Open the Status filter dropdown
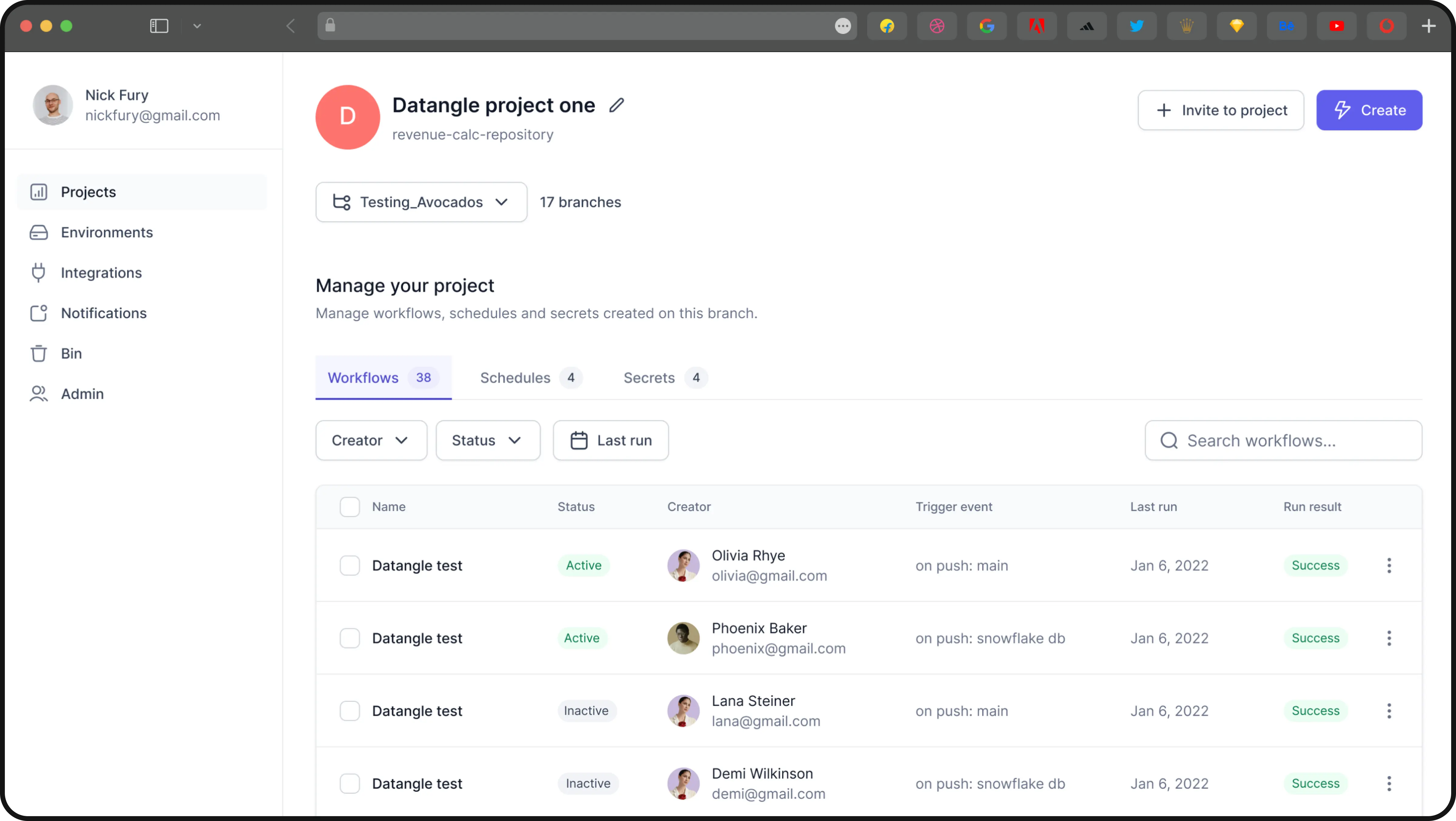The height and width of the screenshot is (821, 1456). click(487, 440)
